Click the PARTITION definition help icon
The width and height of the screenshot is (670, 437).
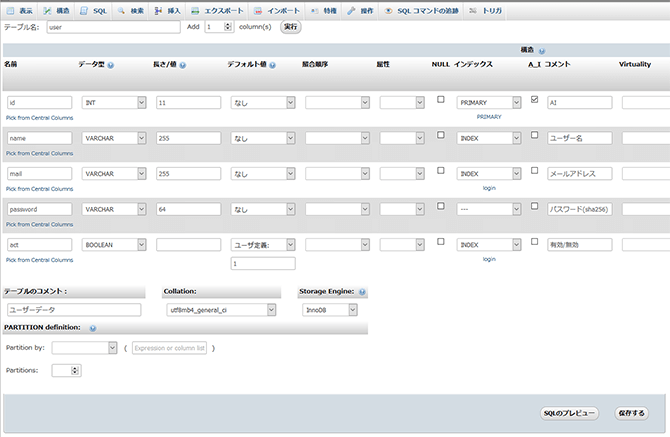coord(92,328)
